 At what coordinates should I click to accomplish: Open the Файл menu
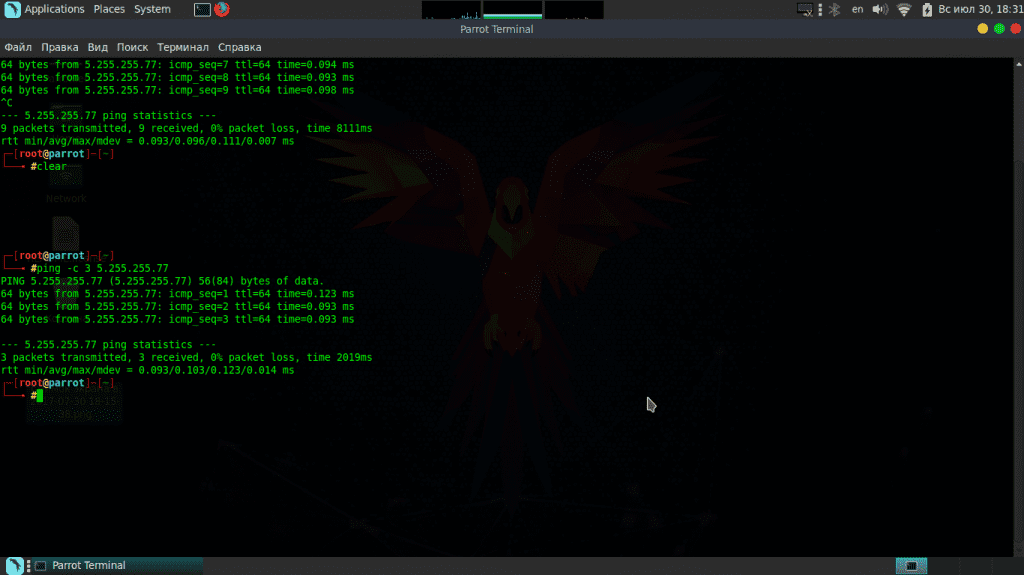tap(17, 47)
